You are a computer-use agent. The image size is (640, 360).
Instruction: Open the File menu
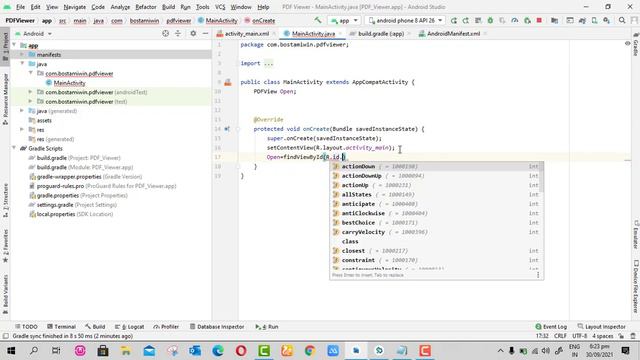click(x=20, y=7)
